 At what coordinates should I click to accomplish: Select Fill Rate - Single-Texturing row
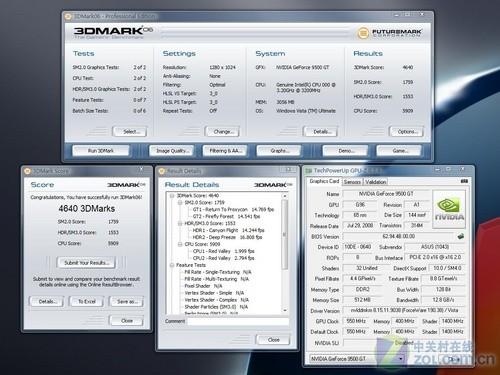[218, 272]
